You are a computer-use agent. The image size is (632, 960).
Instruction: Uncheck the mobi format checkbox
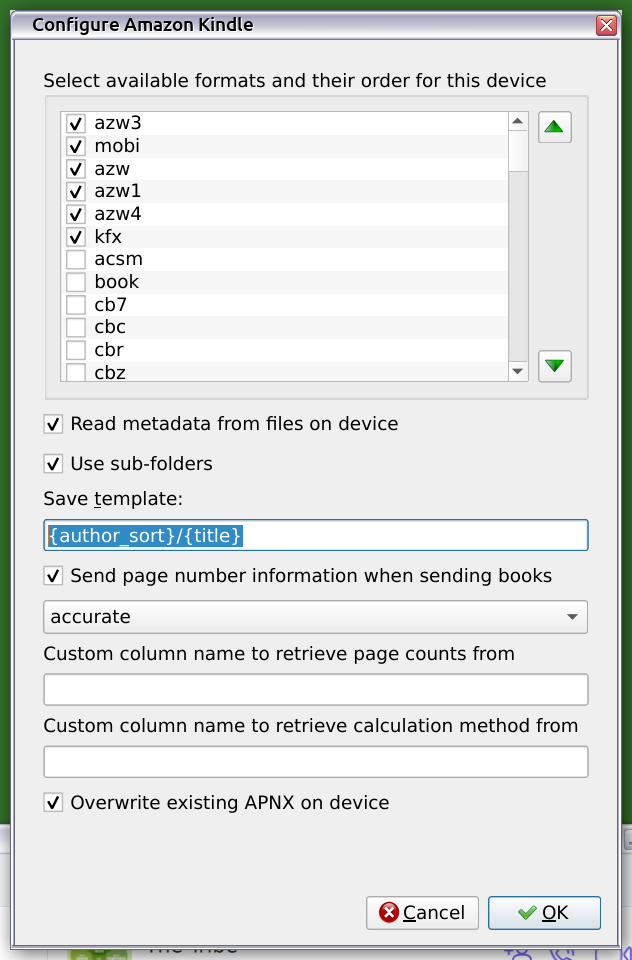tap(75, 146)
